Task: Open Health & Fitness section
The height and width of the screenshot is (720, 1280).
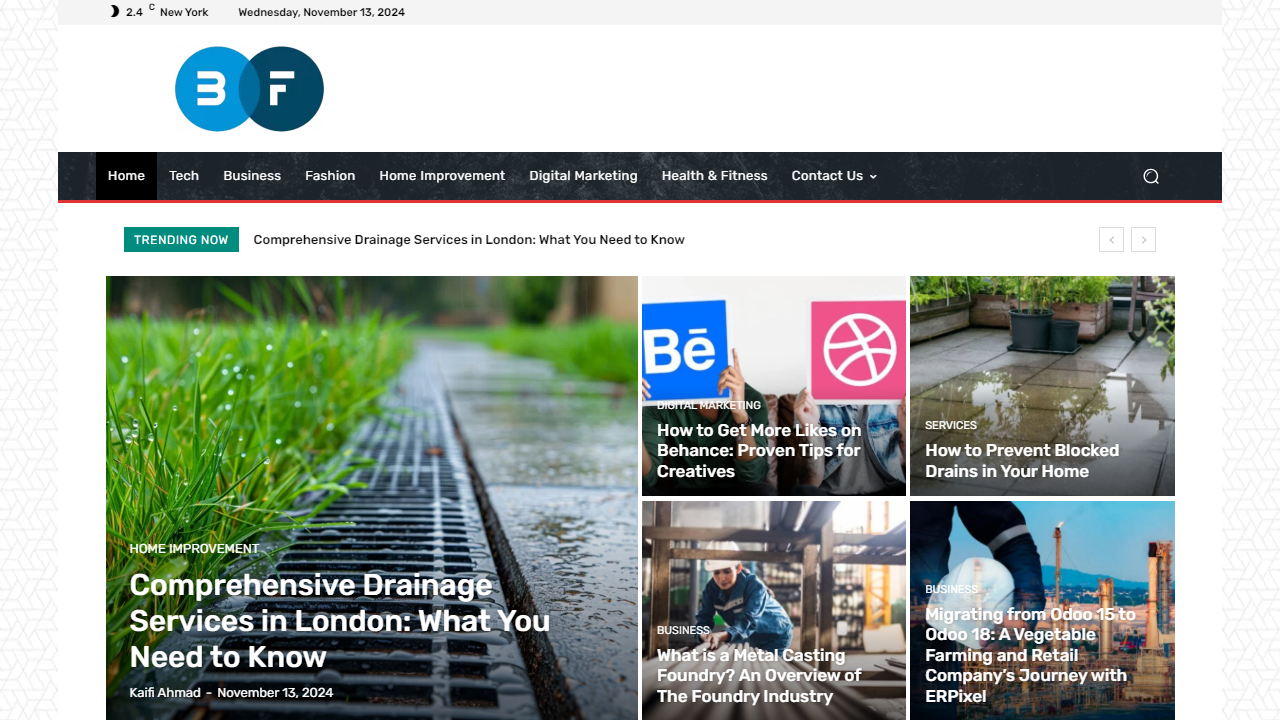Action: point(714,176)
